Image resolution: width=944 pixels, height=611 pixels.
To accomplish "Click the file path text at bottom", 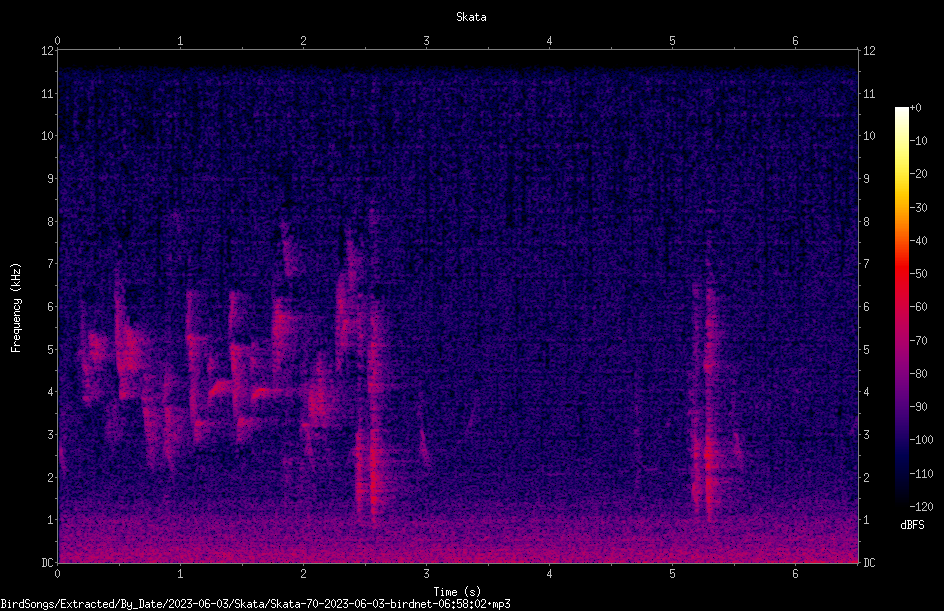I will point(255,604).
